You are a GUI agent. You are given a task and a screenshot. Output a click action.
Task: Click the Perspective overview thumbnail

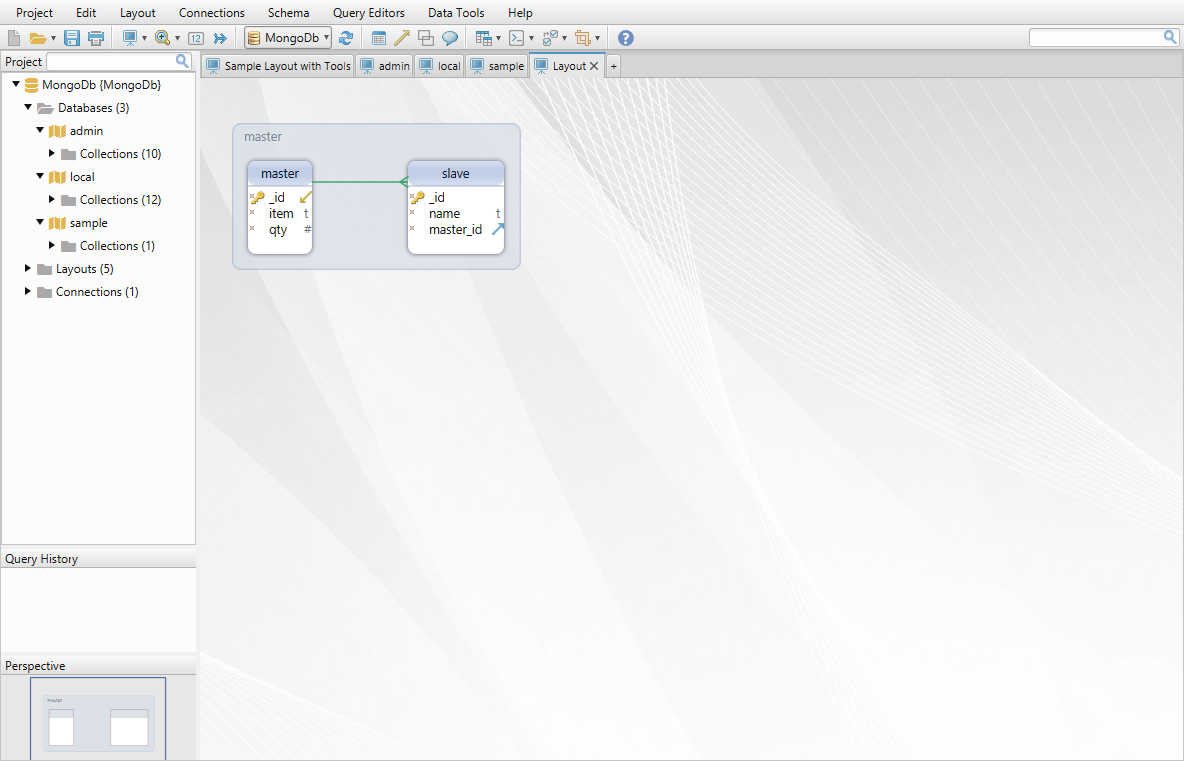coord(98,719)
